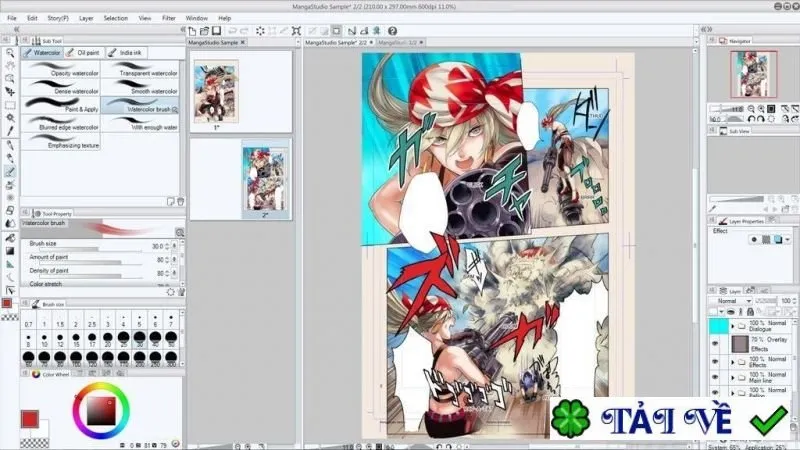This screenshot has width=800, height=450.
Task: Switch to the Oil paint tab
Action: tap(84, 53)
